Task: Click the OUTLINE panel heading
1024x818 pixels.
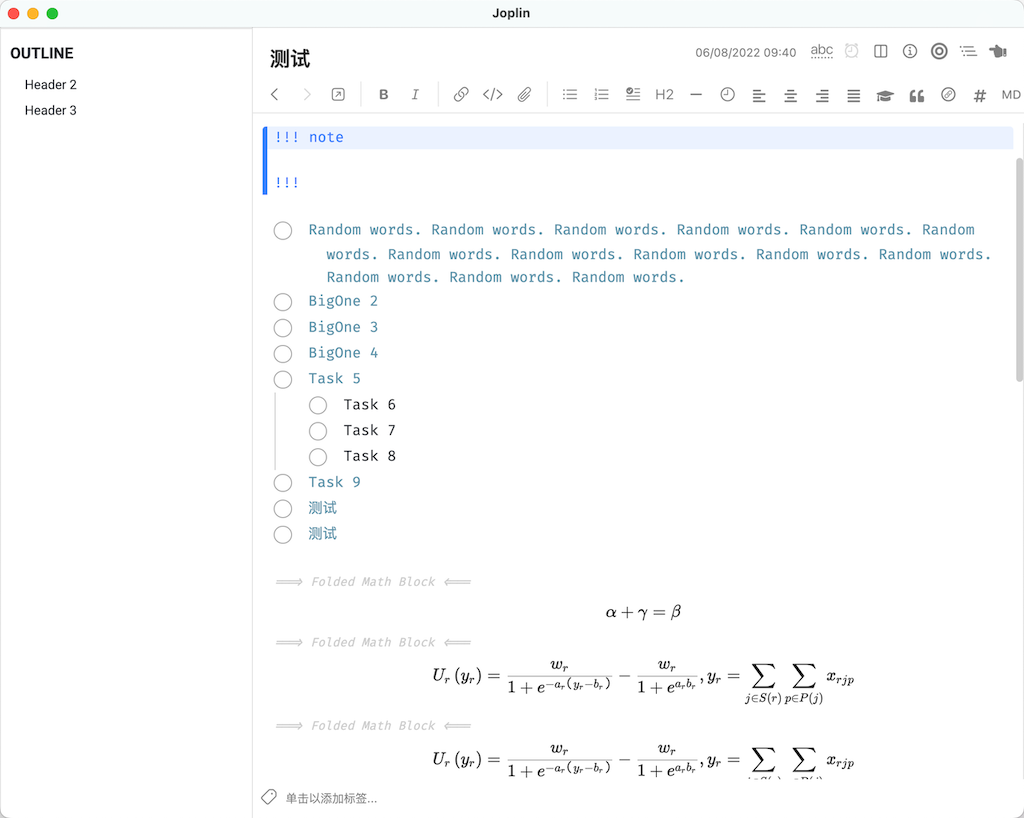Action: click(42, 54)
